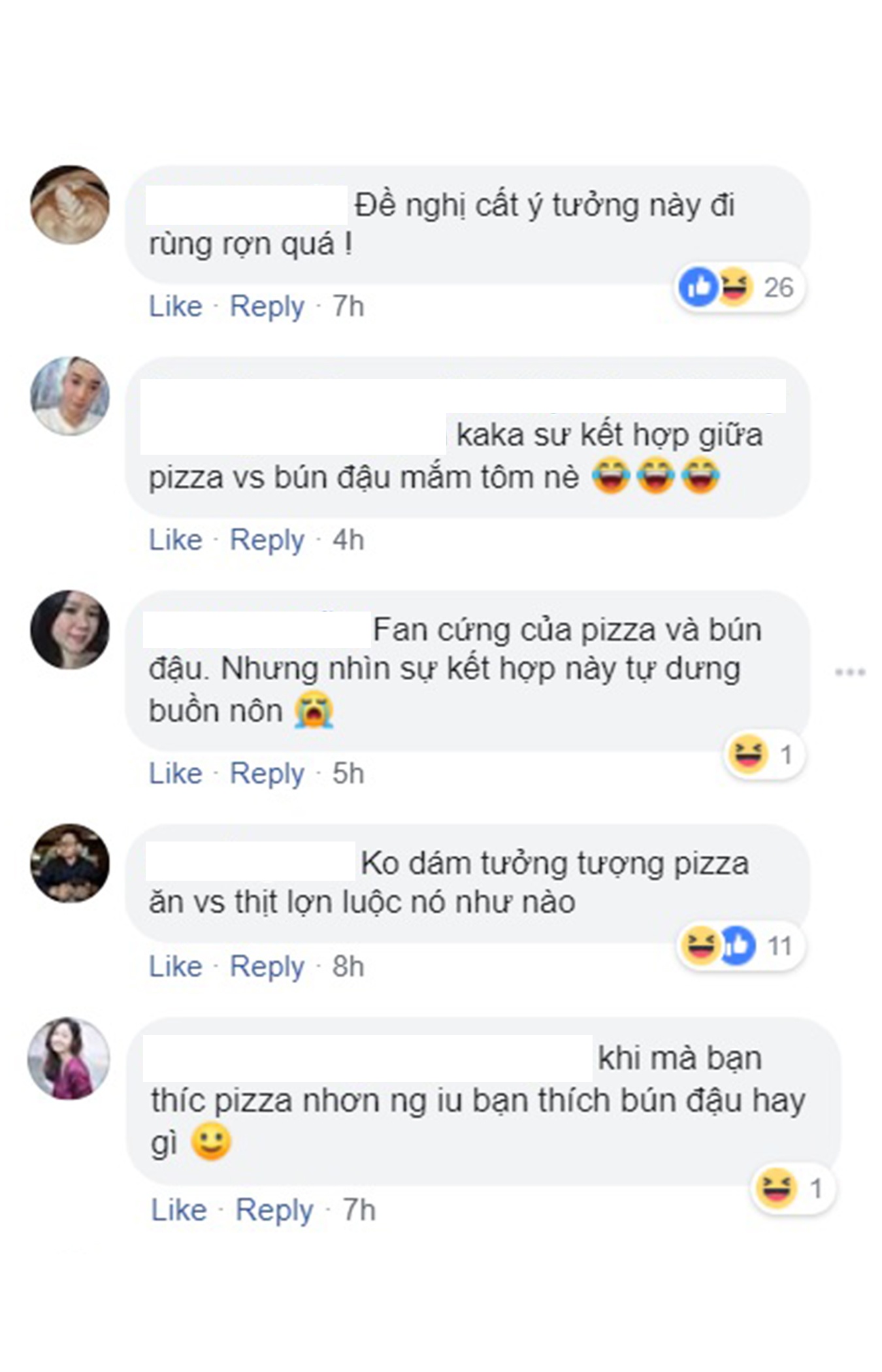882x1372 pixels.
Task: Like the 'thịt lợn luộc' comment
Action: (x=176, y=966)
